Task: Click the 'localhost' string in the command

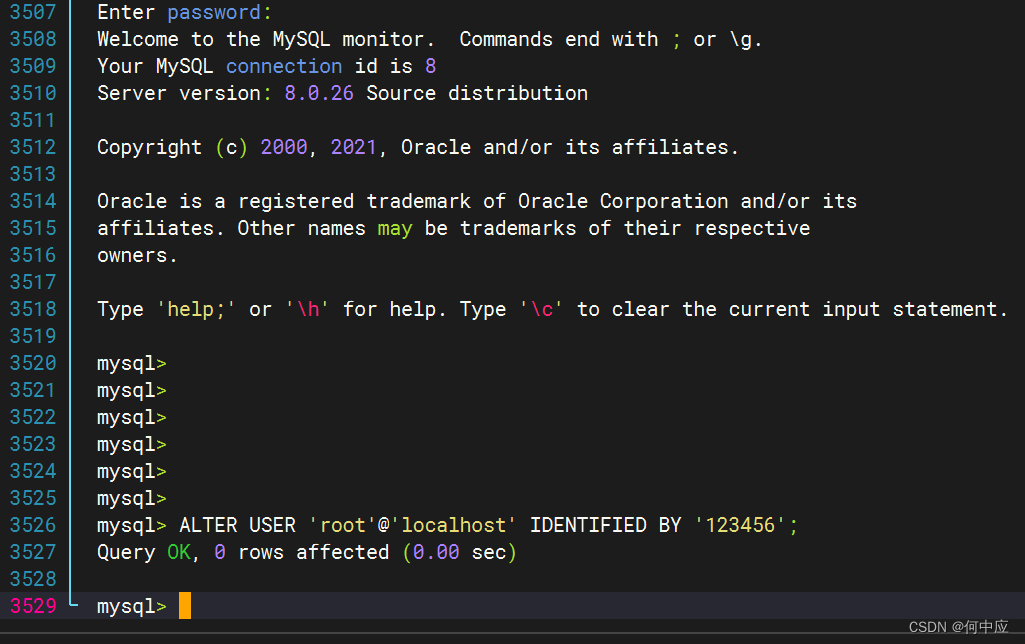Action: pos(453,525)
